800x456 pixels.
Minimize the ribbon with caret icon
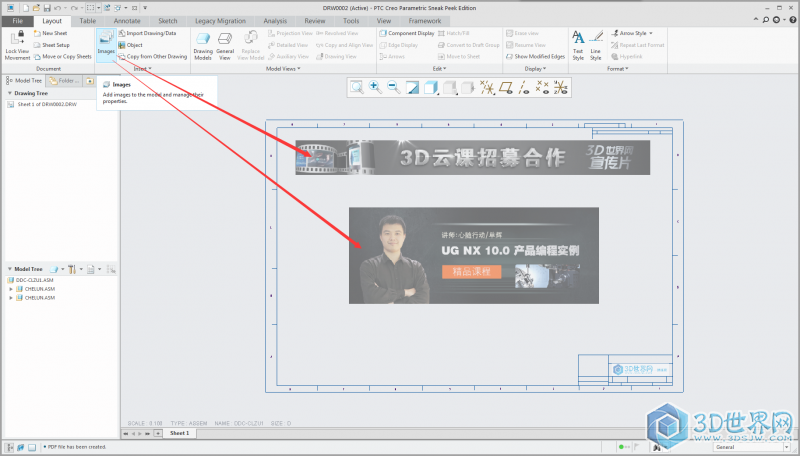756,20
